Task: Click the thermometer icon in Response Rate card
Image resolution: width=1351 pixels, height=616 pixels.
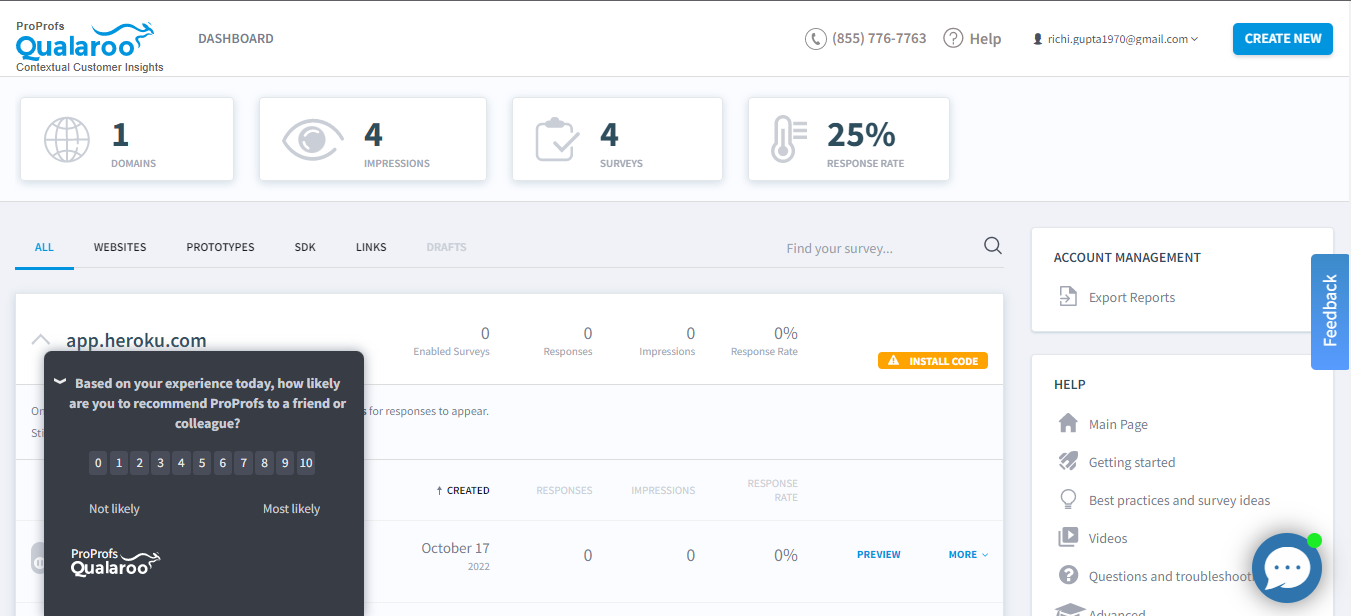Action: 788,139
